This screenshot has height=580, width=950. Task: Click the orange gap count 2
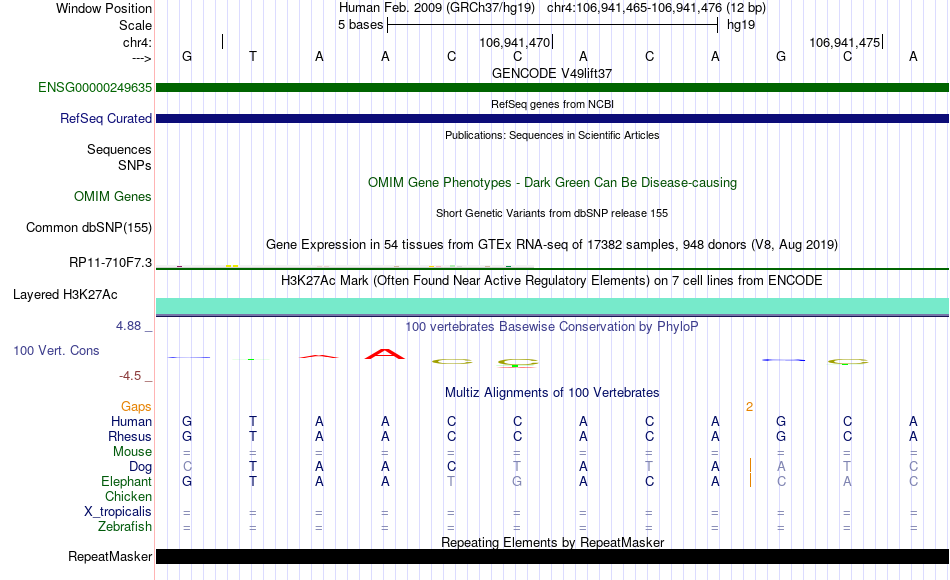click(x=749, y=407)
